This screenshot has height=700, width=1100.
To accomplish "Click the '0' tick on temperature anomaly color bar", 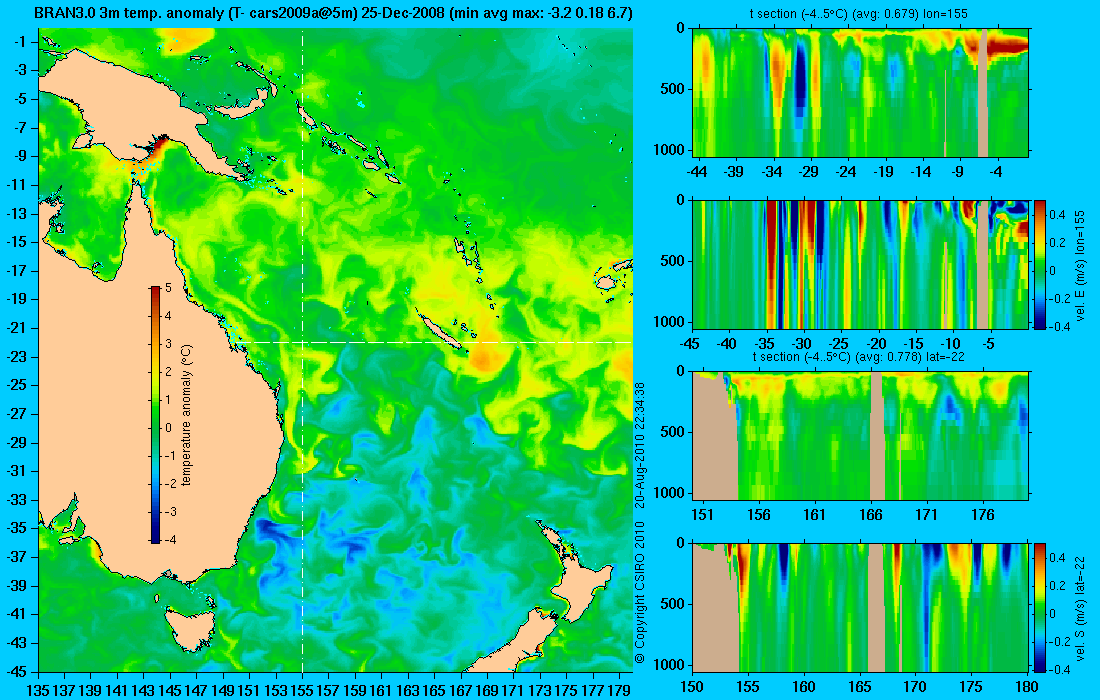I will pos(168,428).
